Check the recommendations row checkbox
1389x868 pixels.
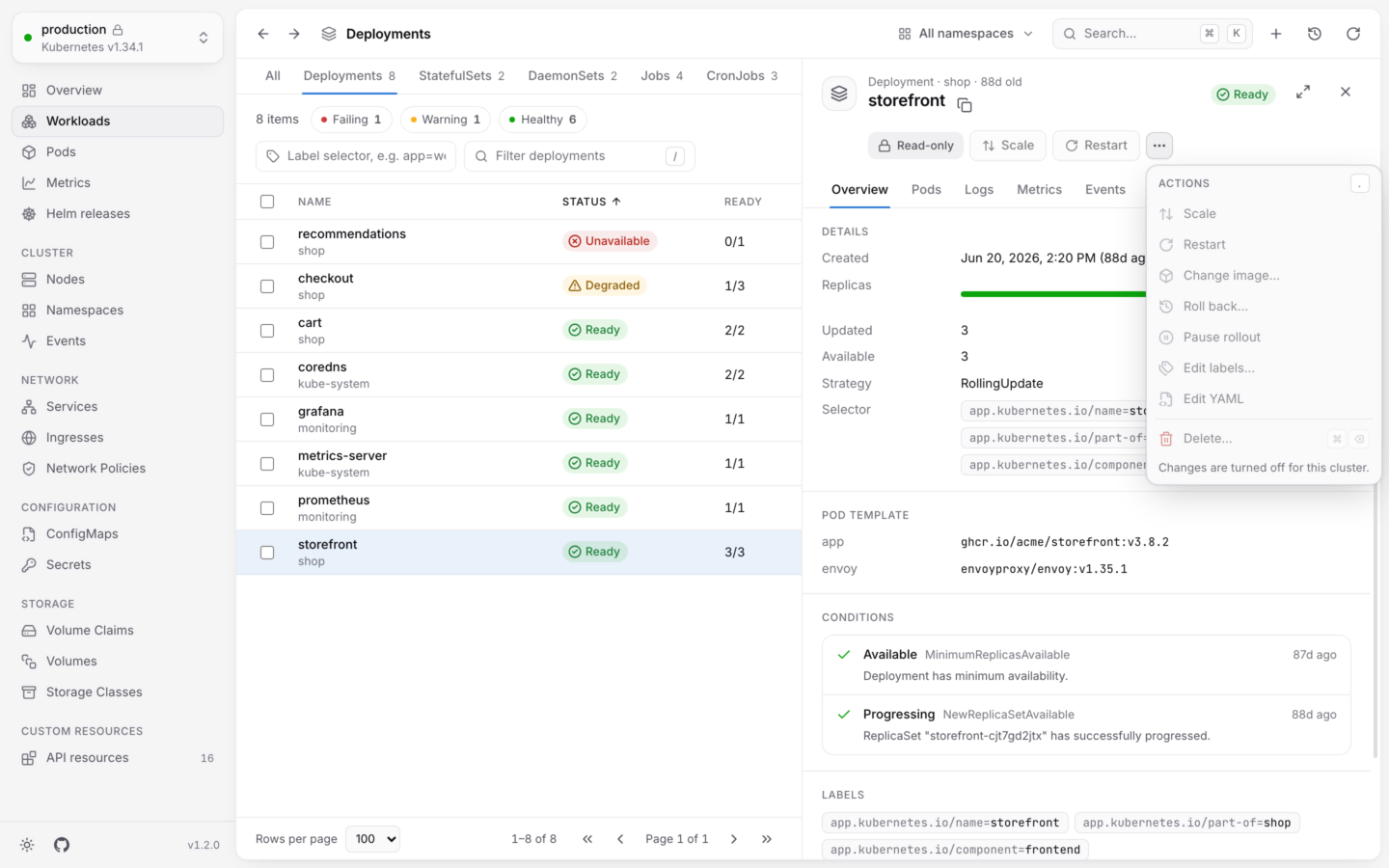point(267,242)
